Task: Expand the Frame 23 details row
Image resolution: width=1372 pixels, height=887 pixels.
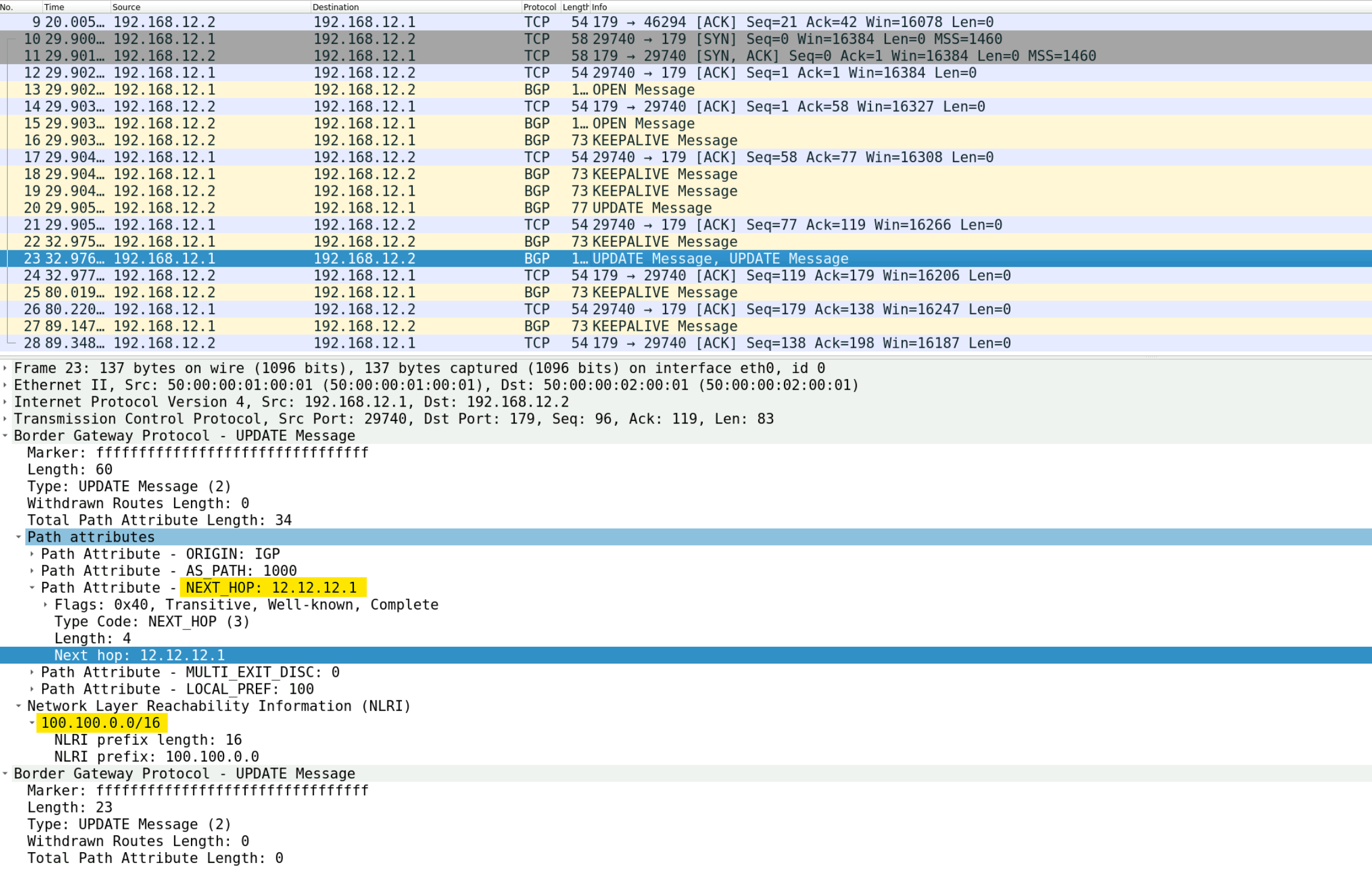Action: point(5,368)
